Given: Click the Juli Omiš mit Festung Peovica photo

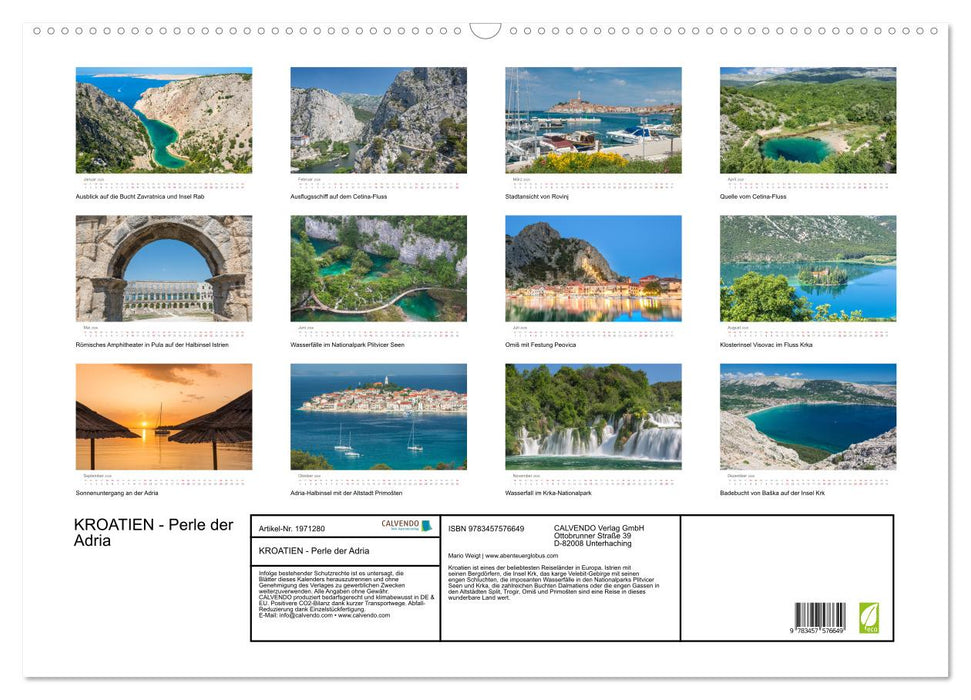Looking at the screenshot, I should click(x=592, y=267).
